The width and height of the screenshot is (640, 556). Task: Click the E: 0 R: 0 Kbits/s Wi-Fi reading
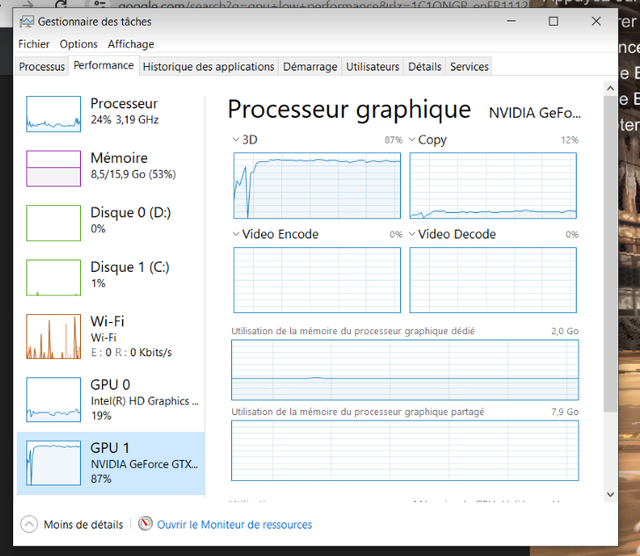[131, 352]
